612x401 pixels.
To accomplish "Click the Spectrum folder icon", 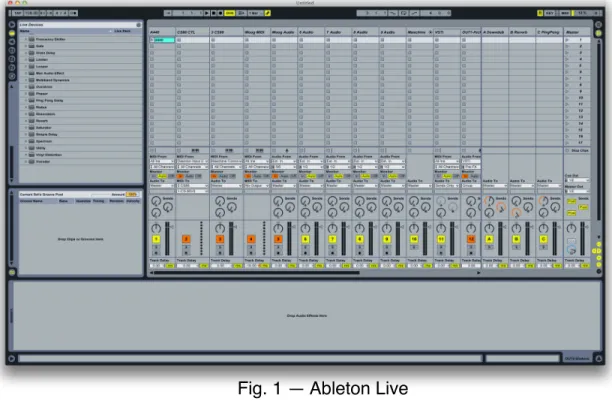I will click(x=32, y=141).
